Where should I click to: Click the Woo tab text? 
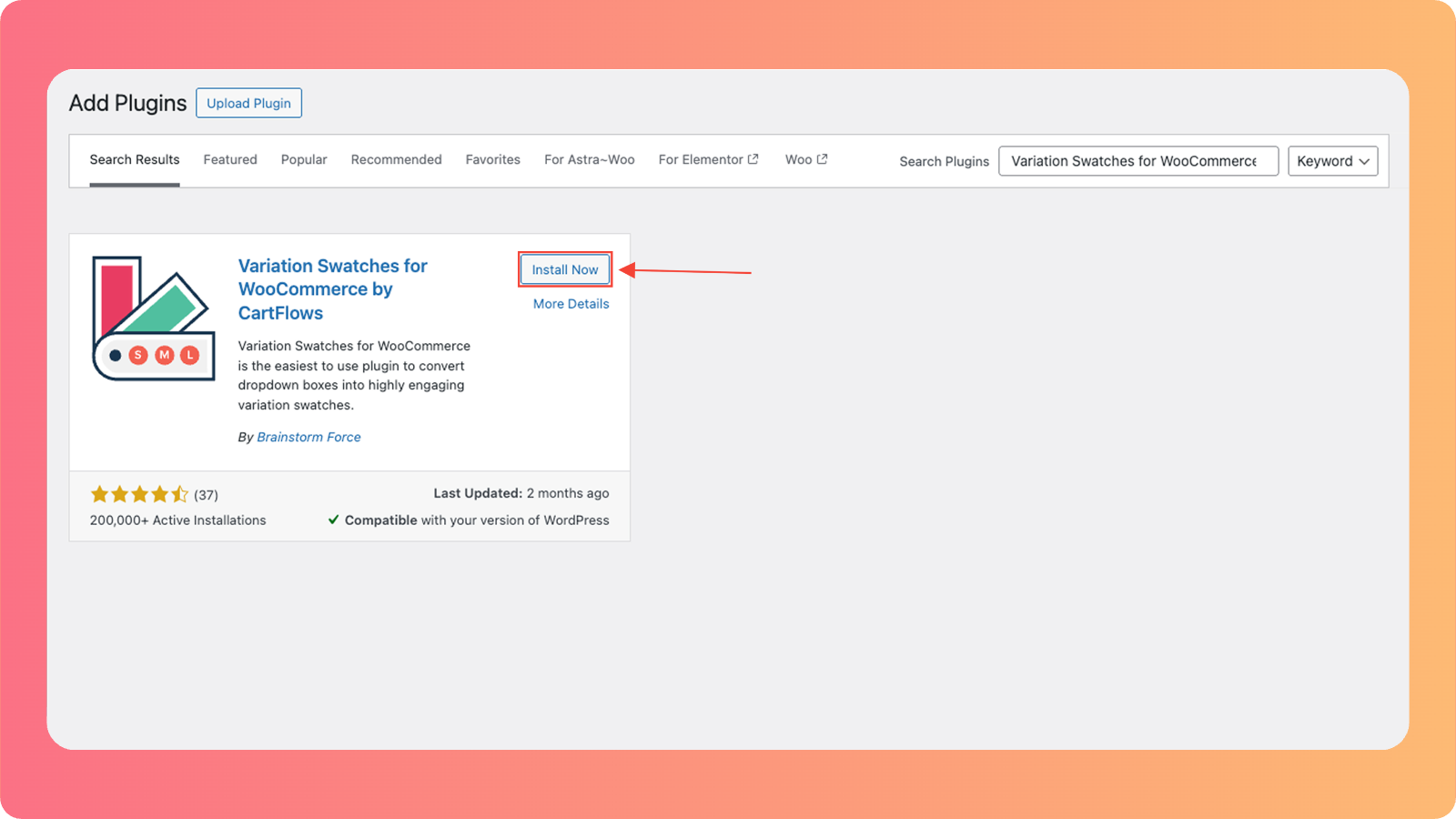click(x=798, y=159)
